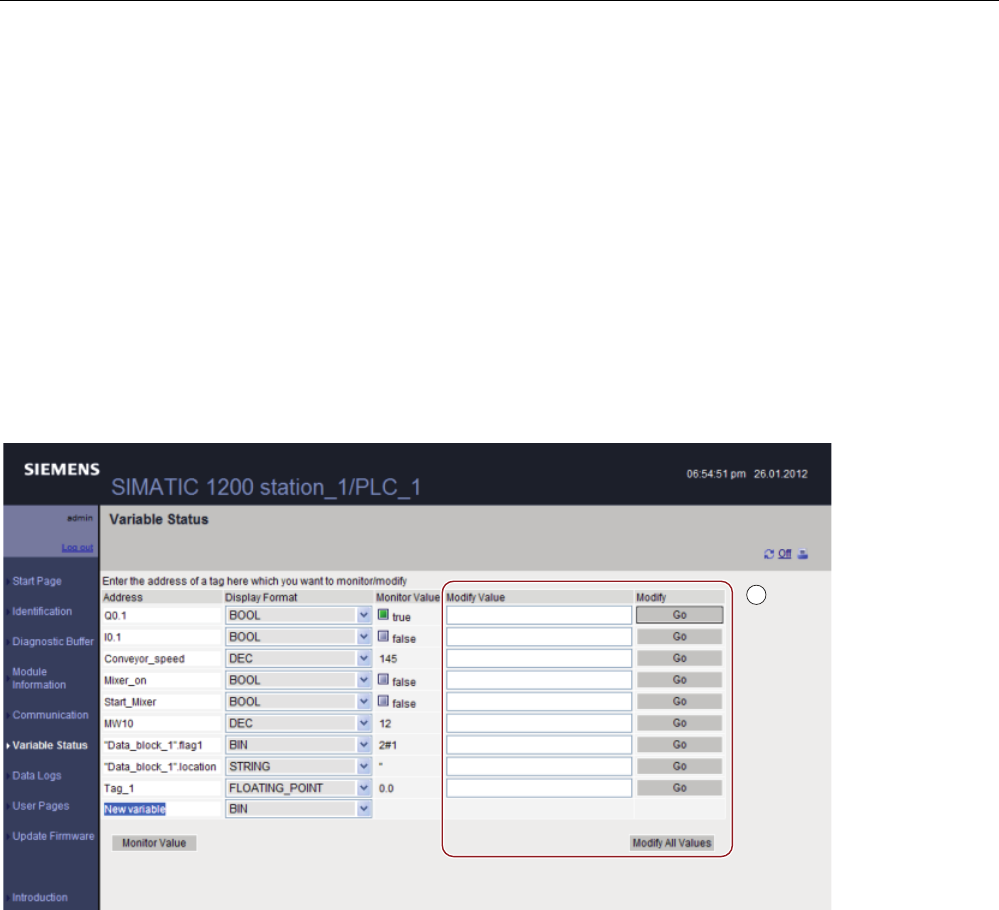Viewport: 999px width, 910px height.
Task: Click Go button for Start_Mixer row
Action: (680, 702)
